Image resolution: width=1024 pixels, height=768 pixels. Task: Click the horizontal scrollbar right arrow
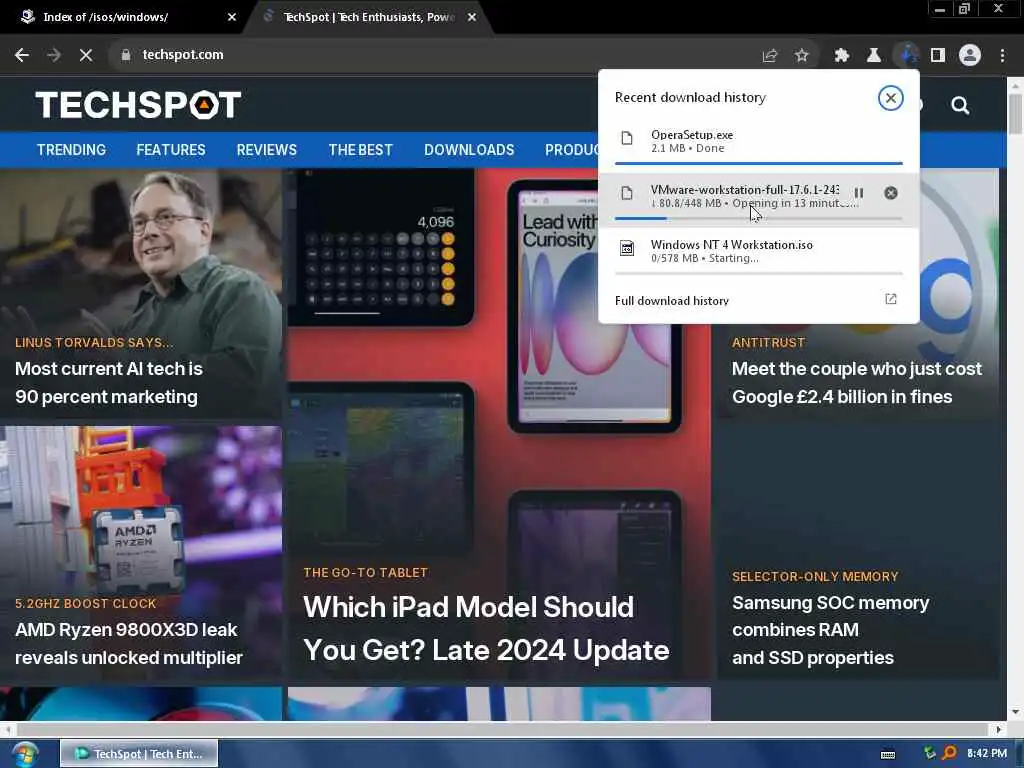click(999, 729)
